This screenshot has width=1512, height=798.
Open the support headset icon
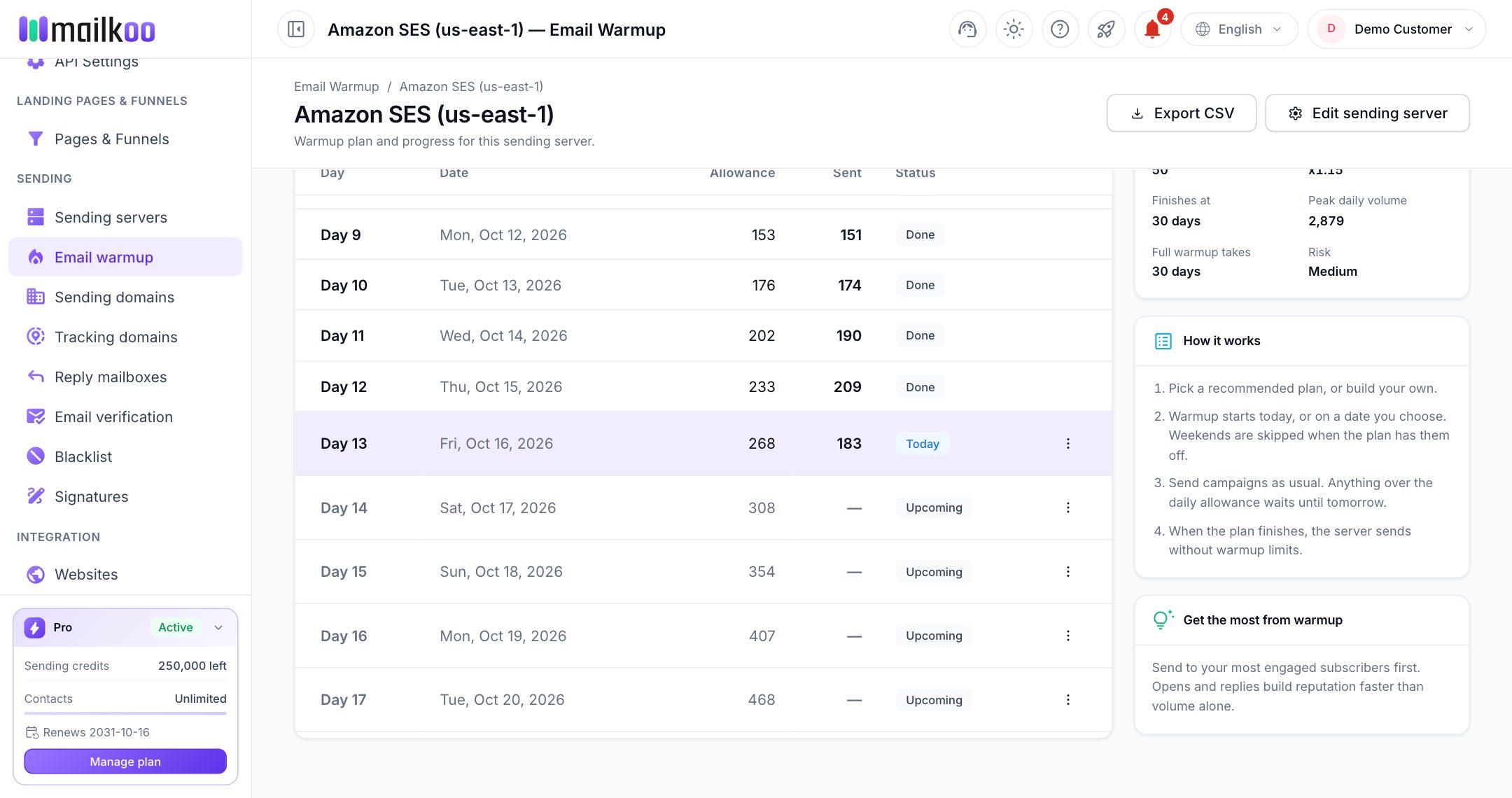coord(967,29)
